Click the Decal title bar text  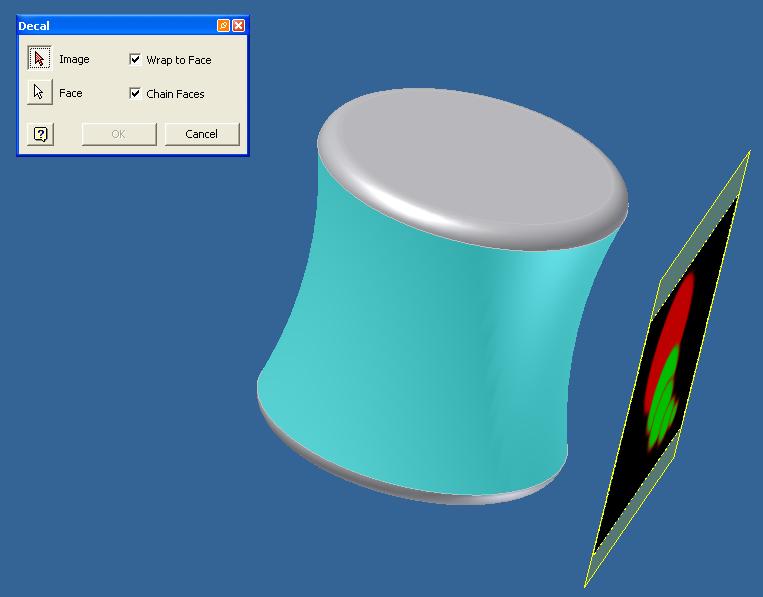click(x=34, y=26)
